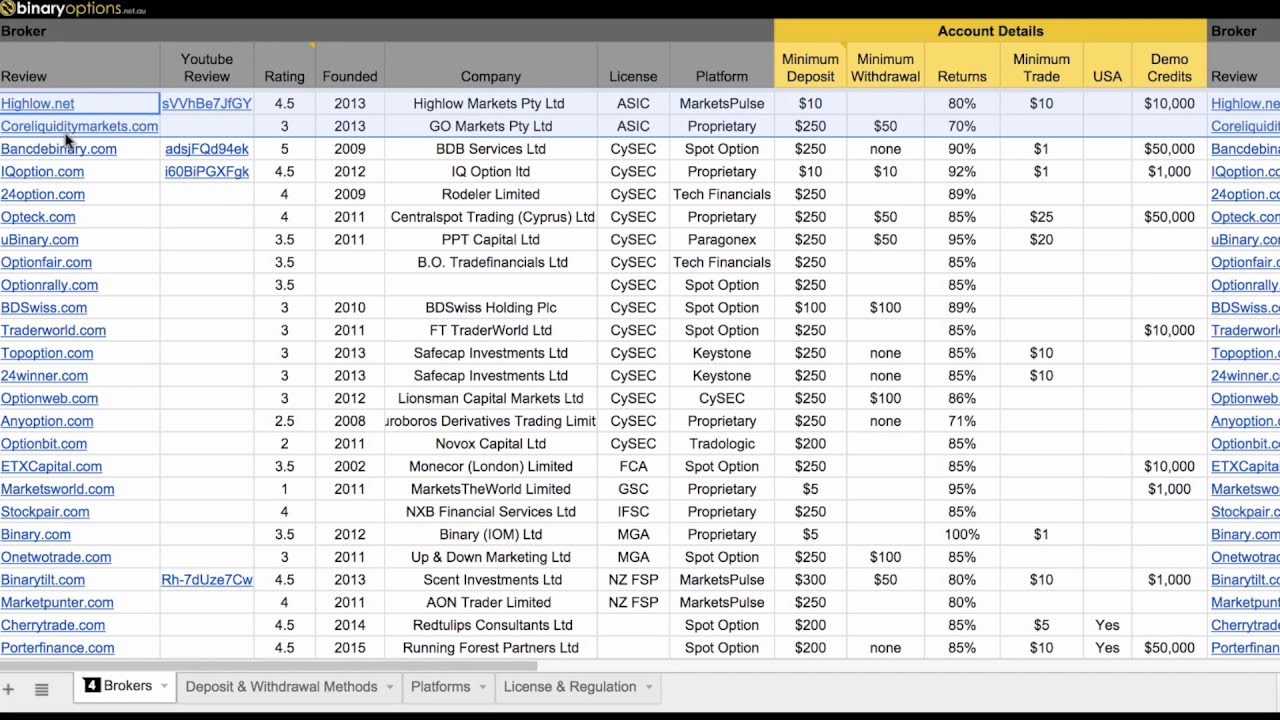Select the Binary (IOM) Ltd company cell
Screen dimensions: 1280x720
pyautogui.click(x=491, y=535)
